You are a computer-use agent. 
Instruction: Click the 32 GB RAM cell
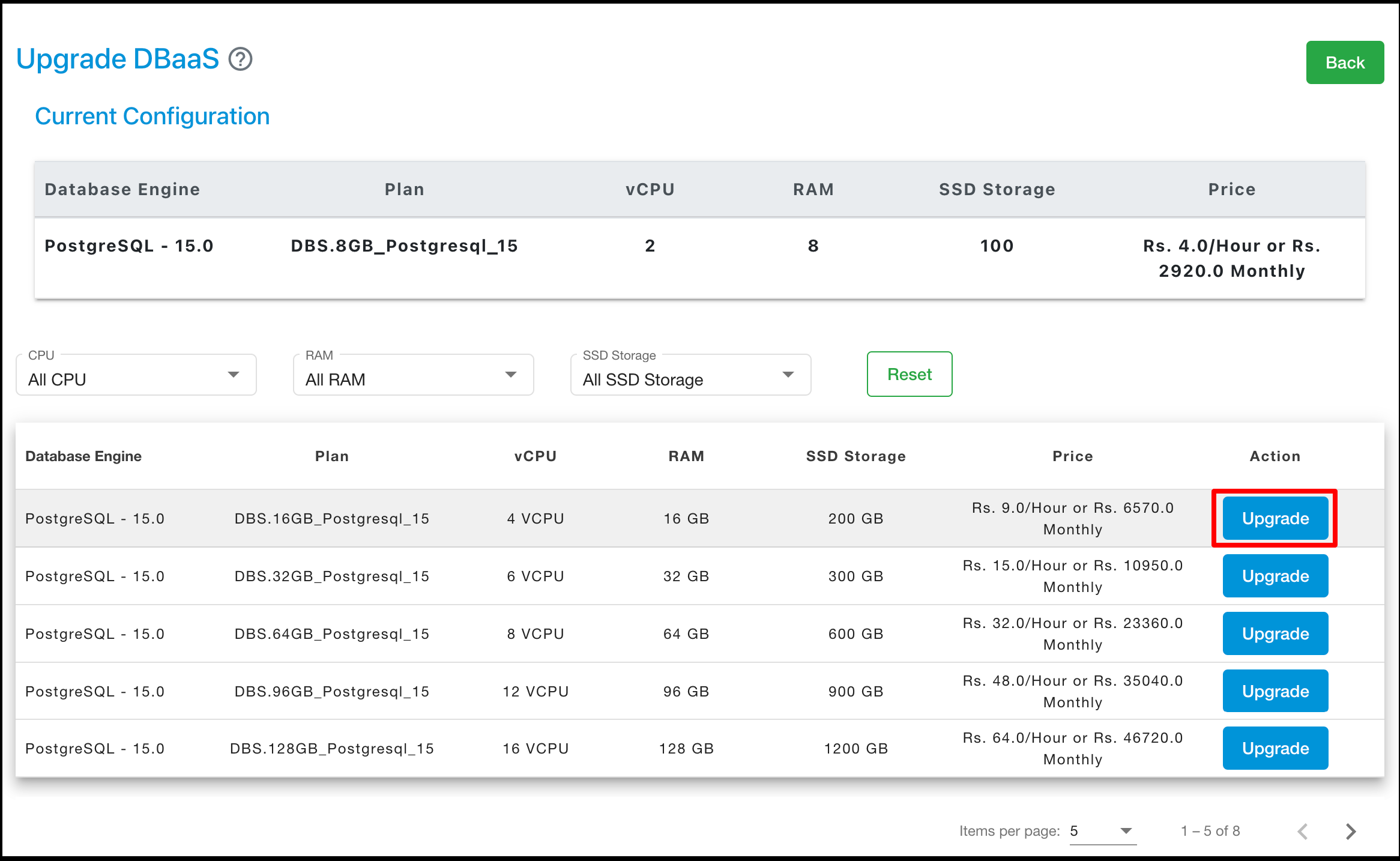click(686, 576)
